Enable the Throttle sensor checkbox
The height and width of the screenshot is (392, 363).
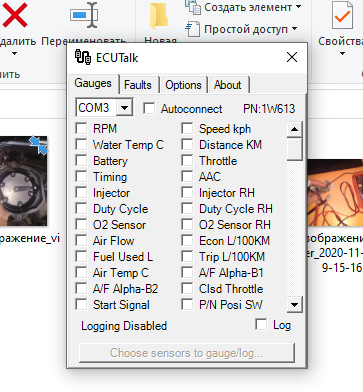pyautogui.click(x=187, y=160)
